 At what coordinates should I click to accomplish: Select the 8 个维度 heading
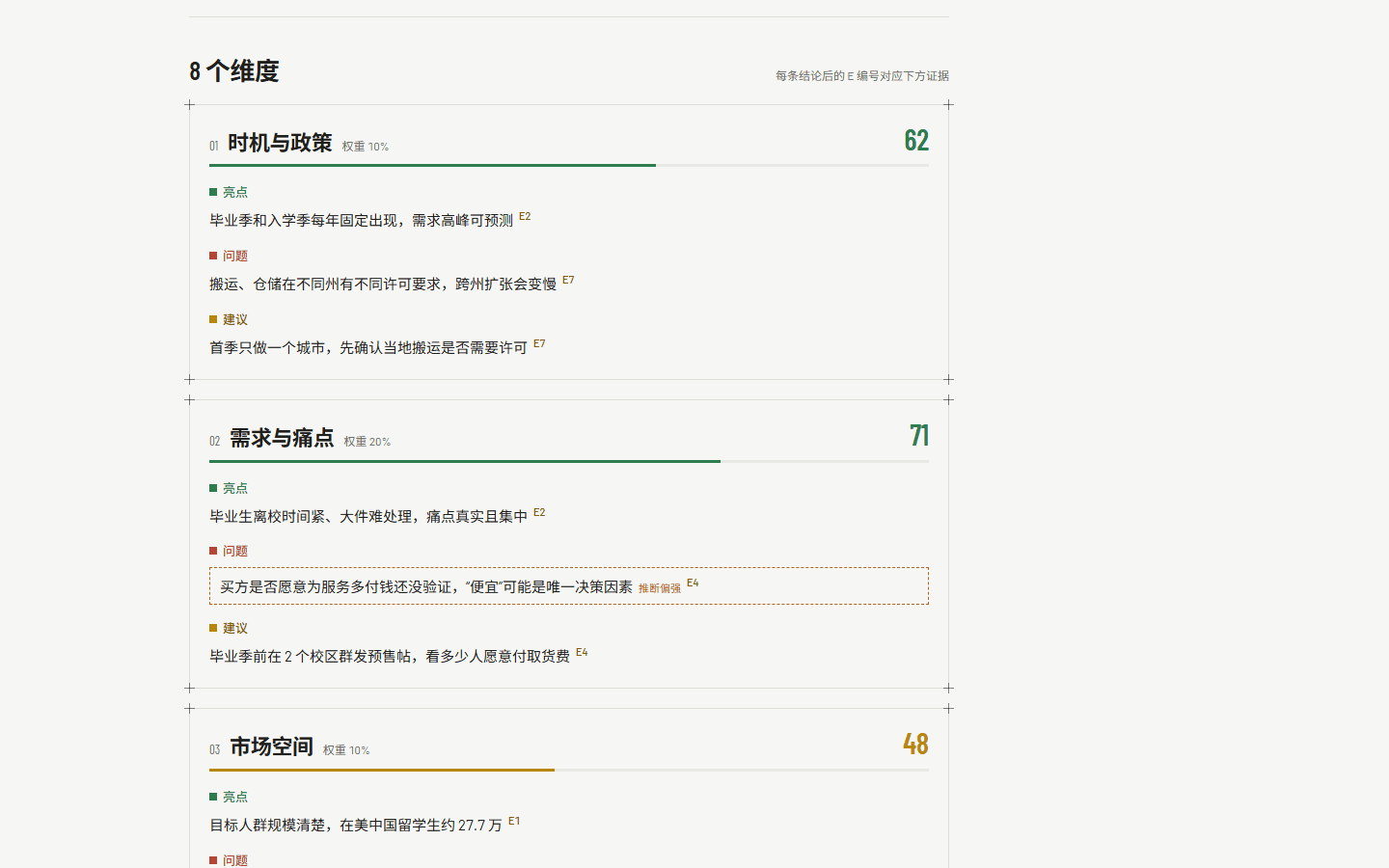point(234,70)
